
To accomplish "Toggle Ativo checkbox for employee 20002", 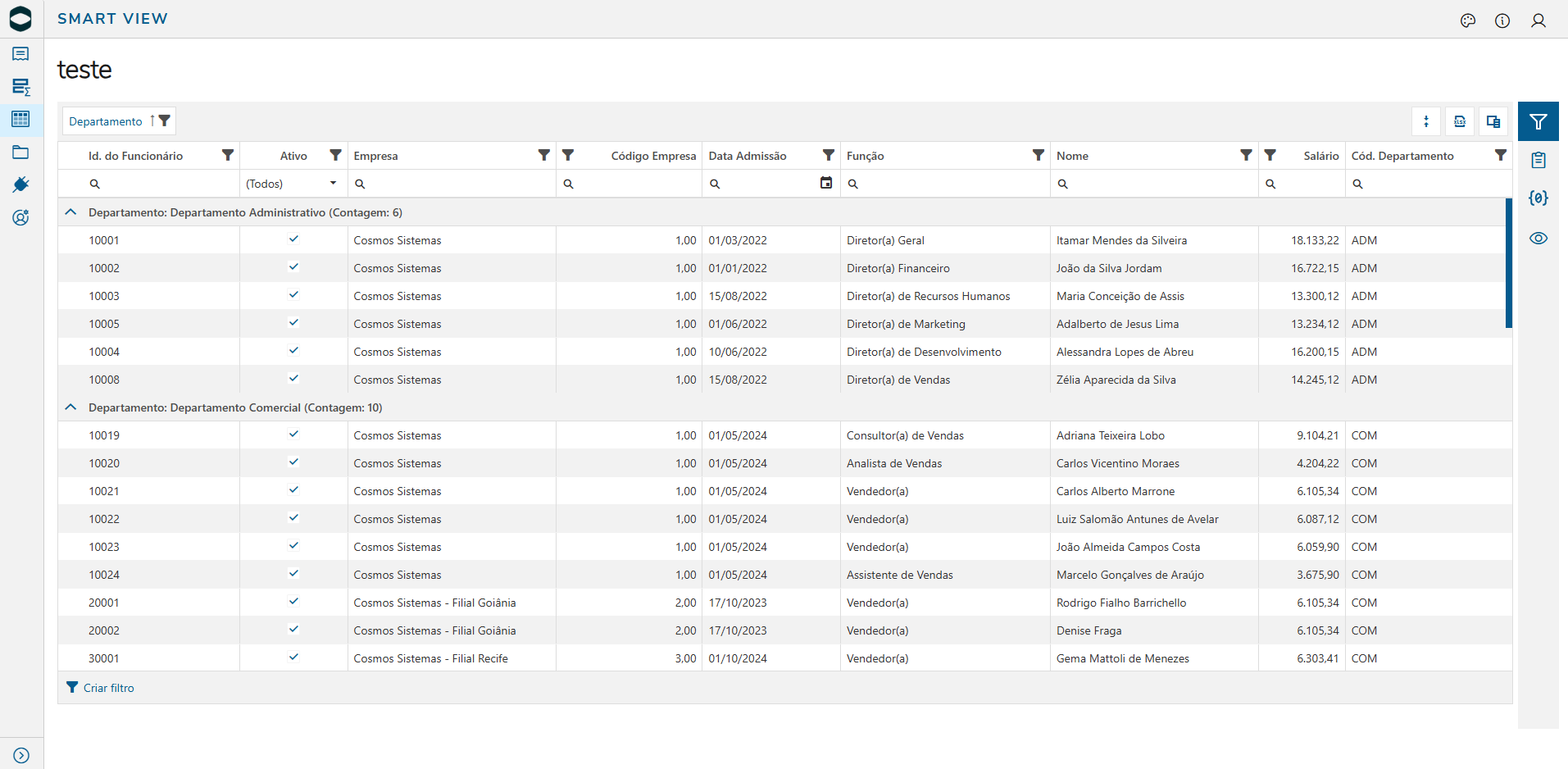I will click(x=293, y=630).
